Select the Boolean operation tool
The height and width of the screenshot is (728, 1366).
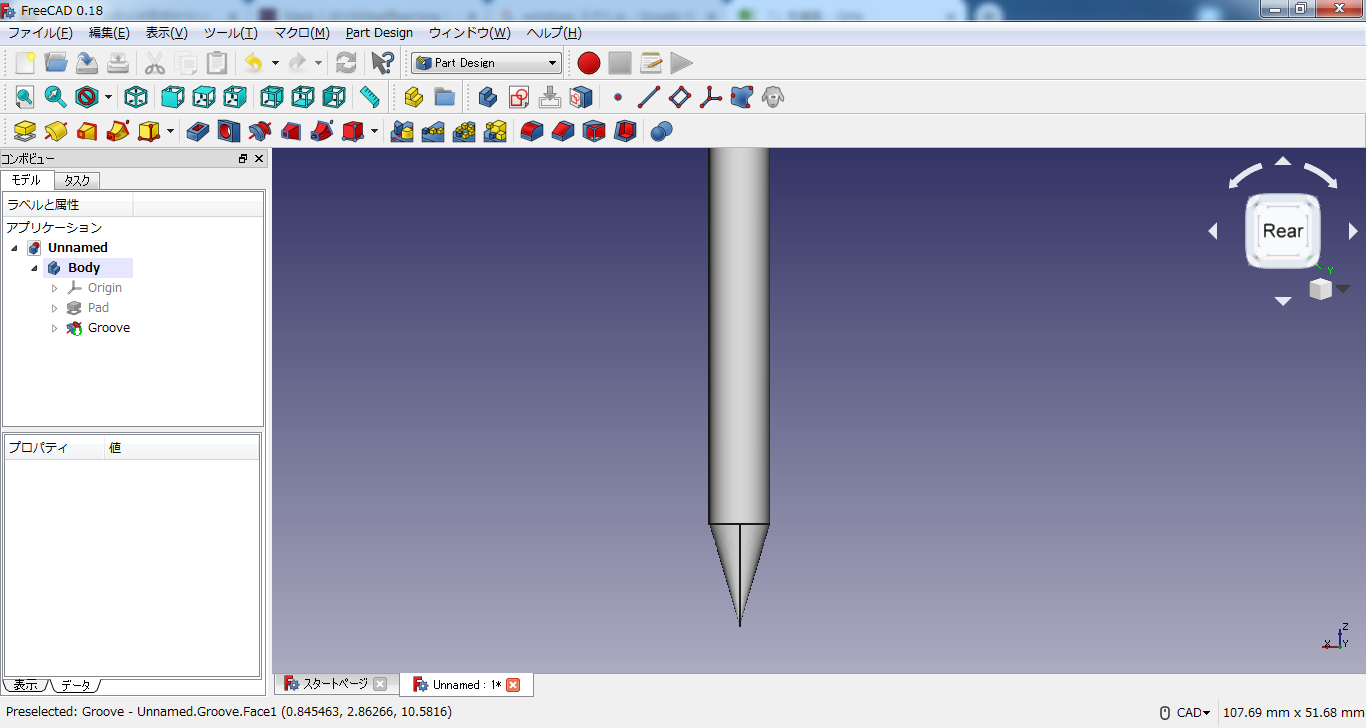coord(661,131)
